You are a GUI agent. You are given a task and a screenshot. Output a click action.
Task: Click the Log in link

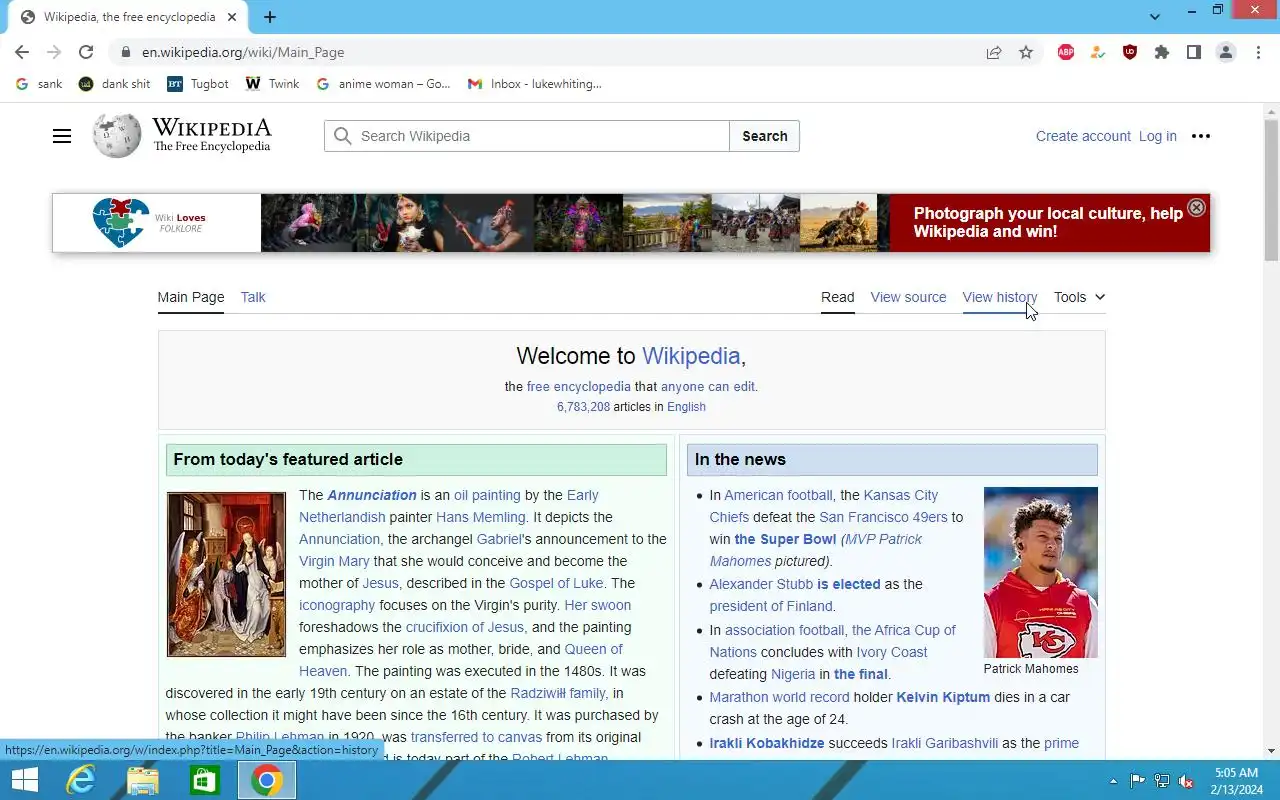1158,136
